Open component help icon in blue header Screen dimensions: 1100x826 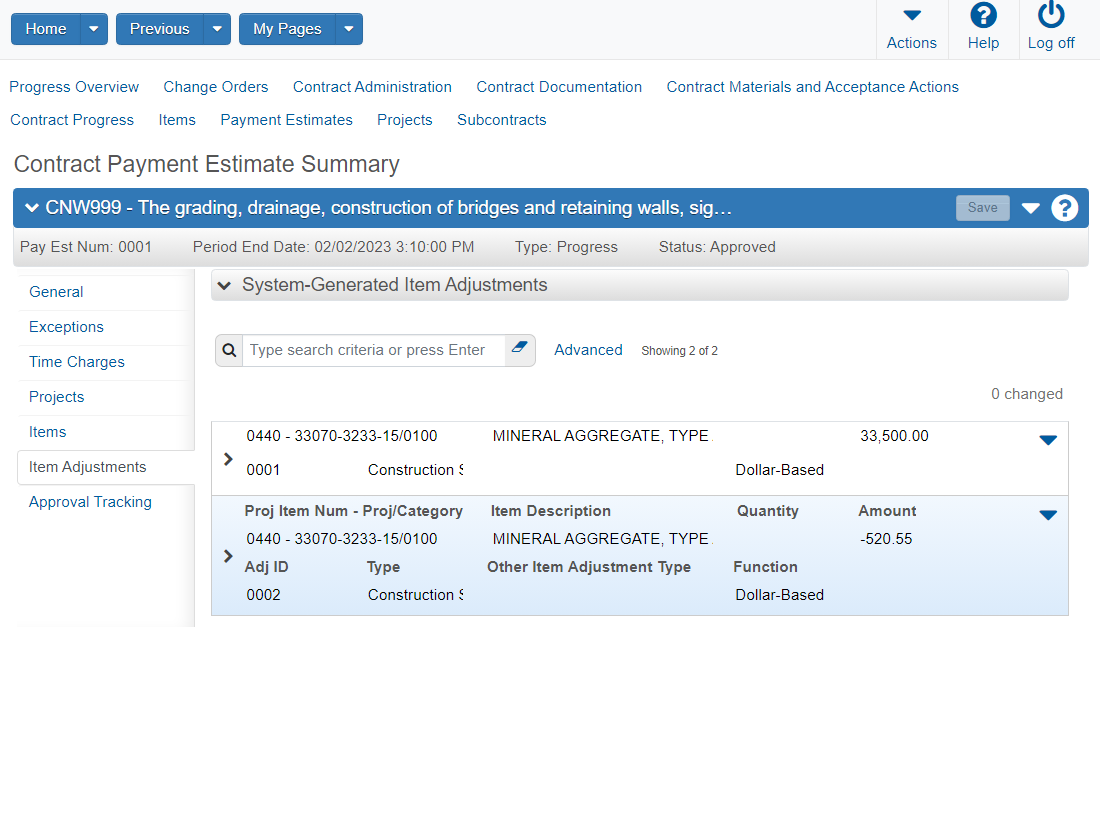1064,208
